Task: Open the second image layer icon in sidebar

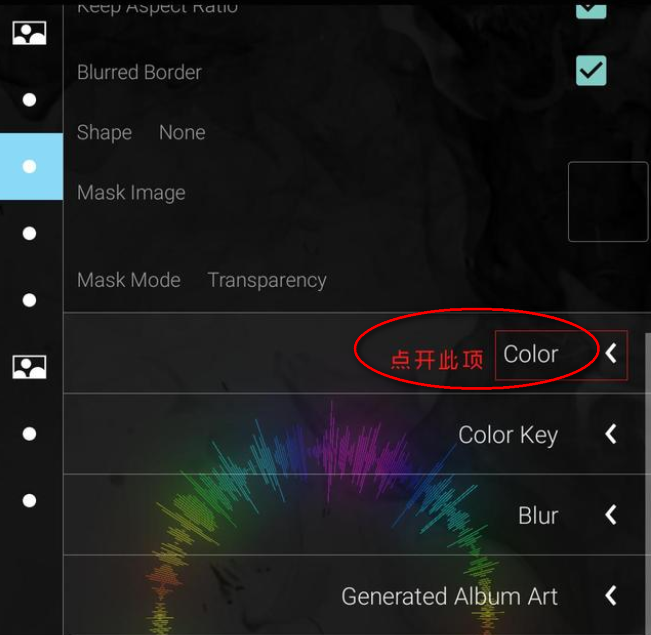Action: click(x=29, y=367)
